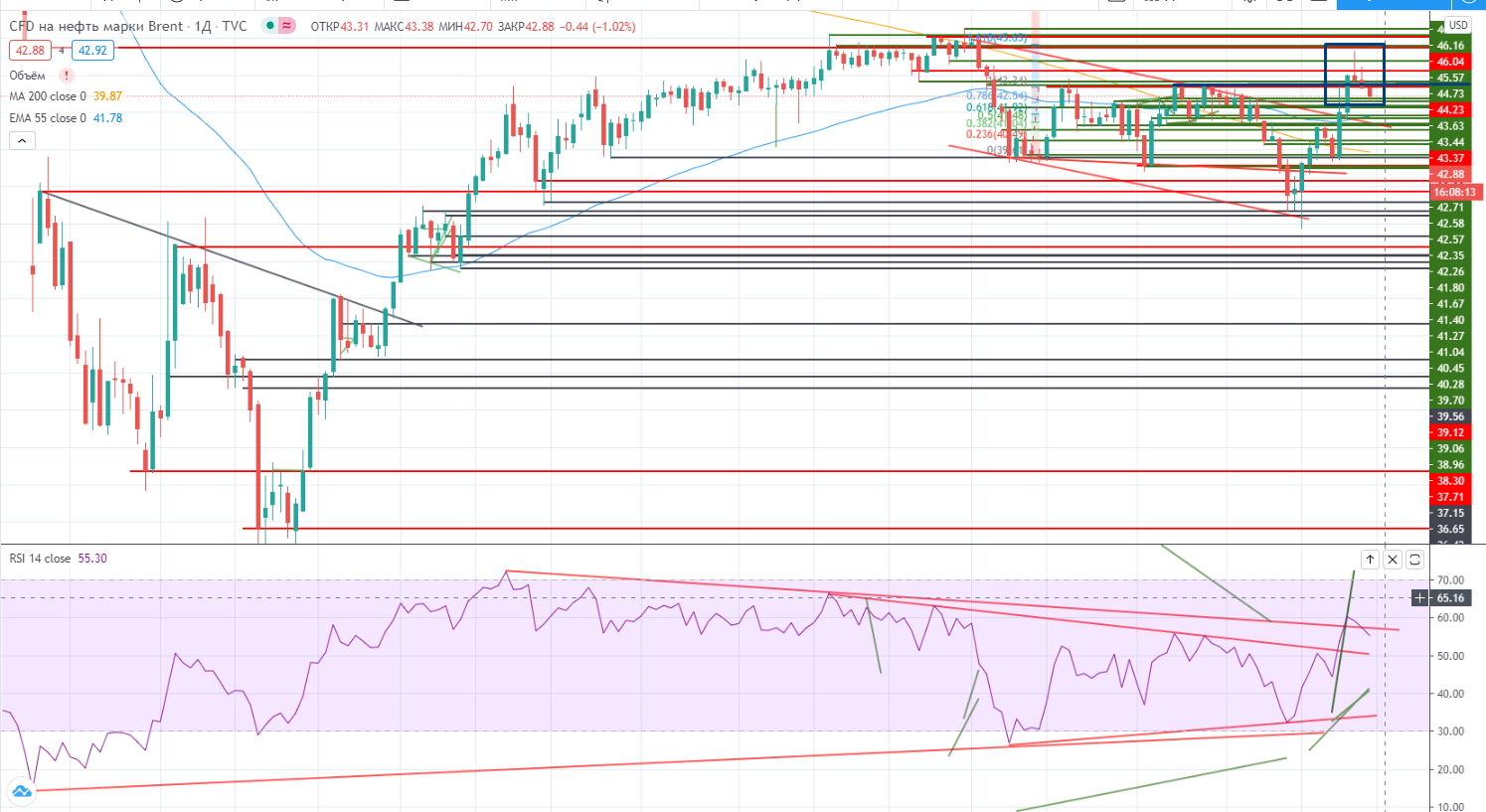Maximize the RSI pane
This screenshot has width=1486, height=812.
(x=1415, y=560)
